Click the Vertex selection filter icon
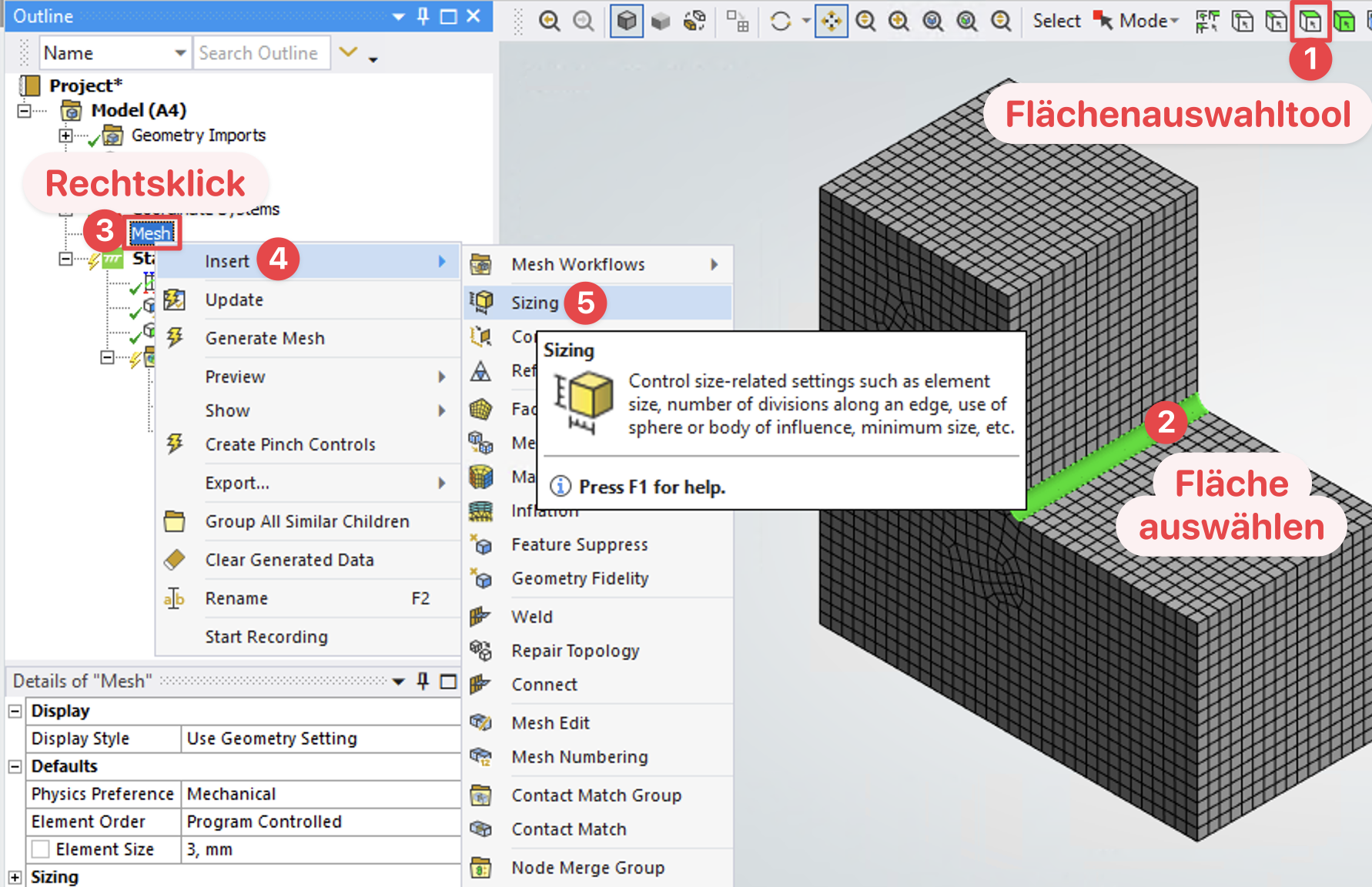This screenshot has width=1372, height=887. [1242, 22]
